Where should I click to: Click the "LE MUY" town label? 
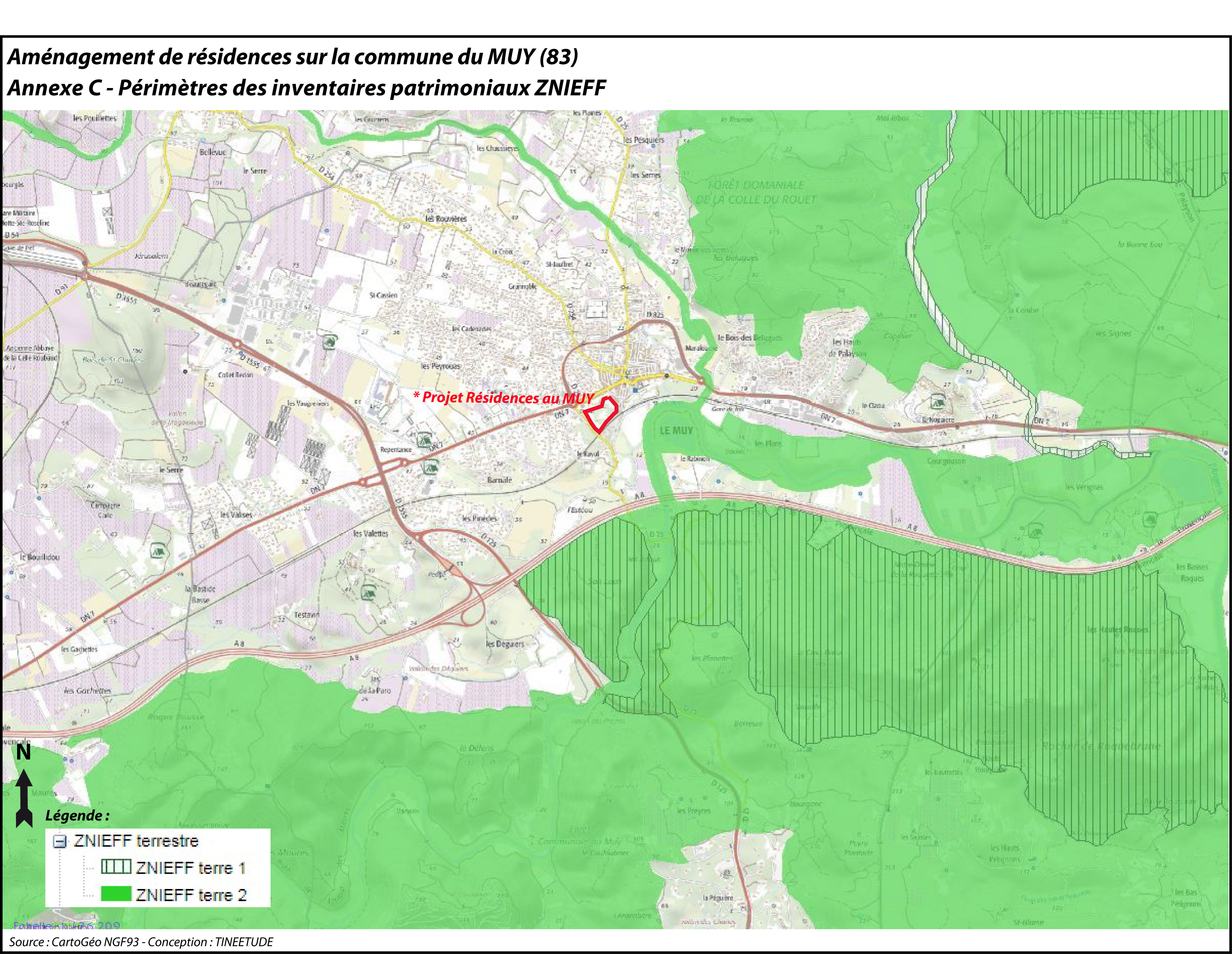tap(676, 430)
